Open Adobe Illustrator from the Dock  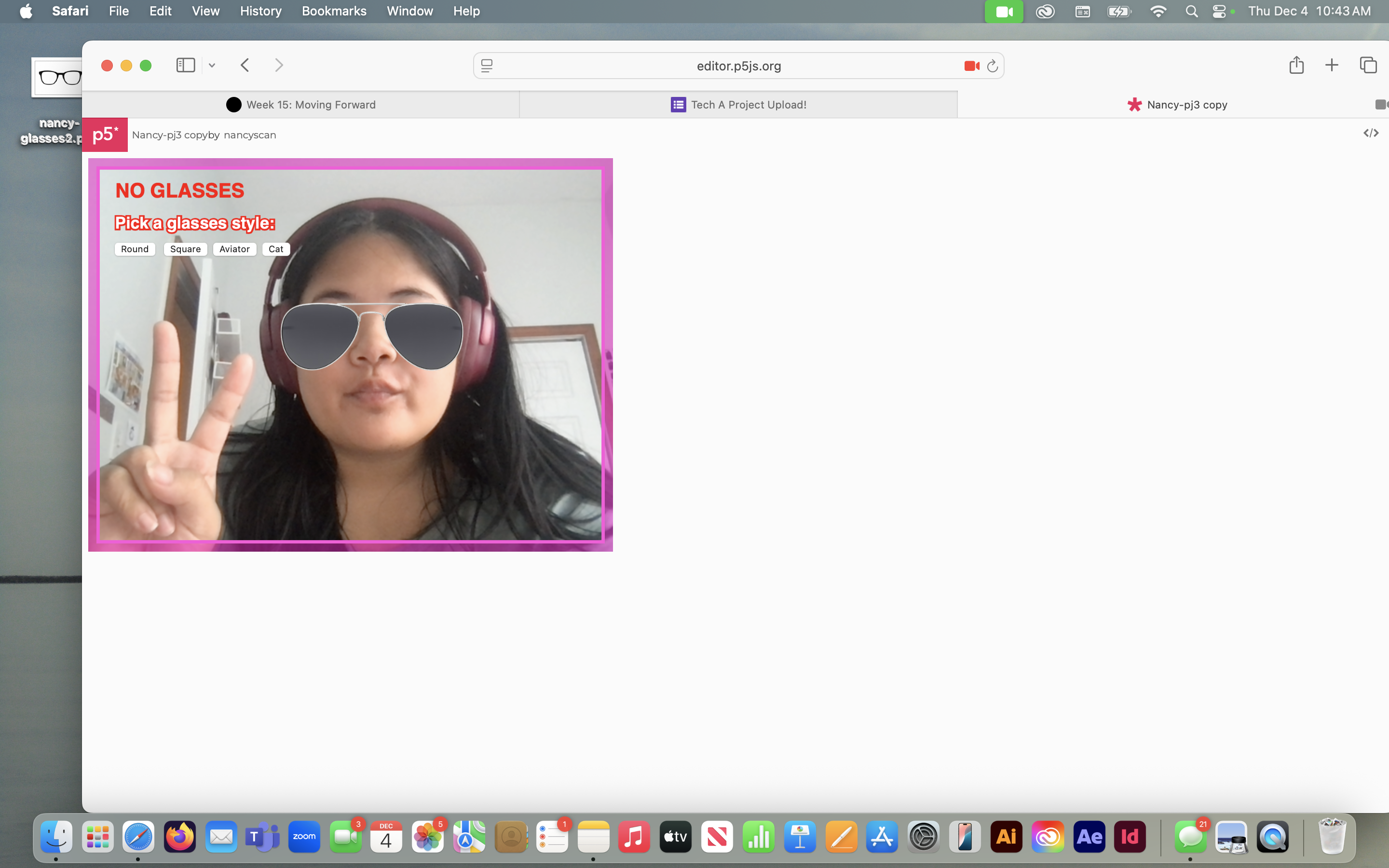pyautogui.click(x=1006, y=837)
